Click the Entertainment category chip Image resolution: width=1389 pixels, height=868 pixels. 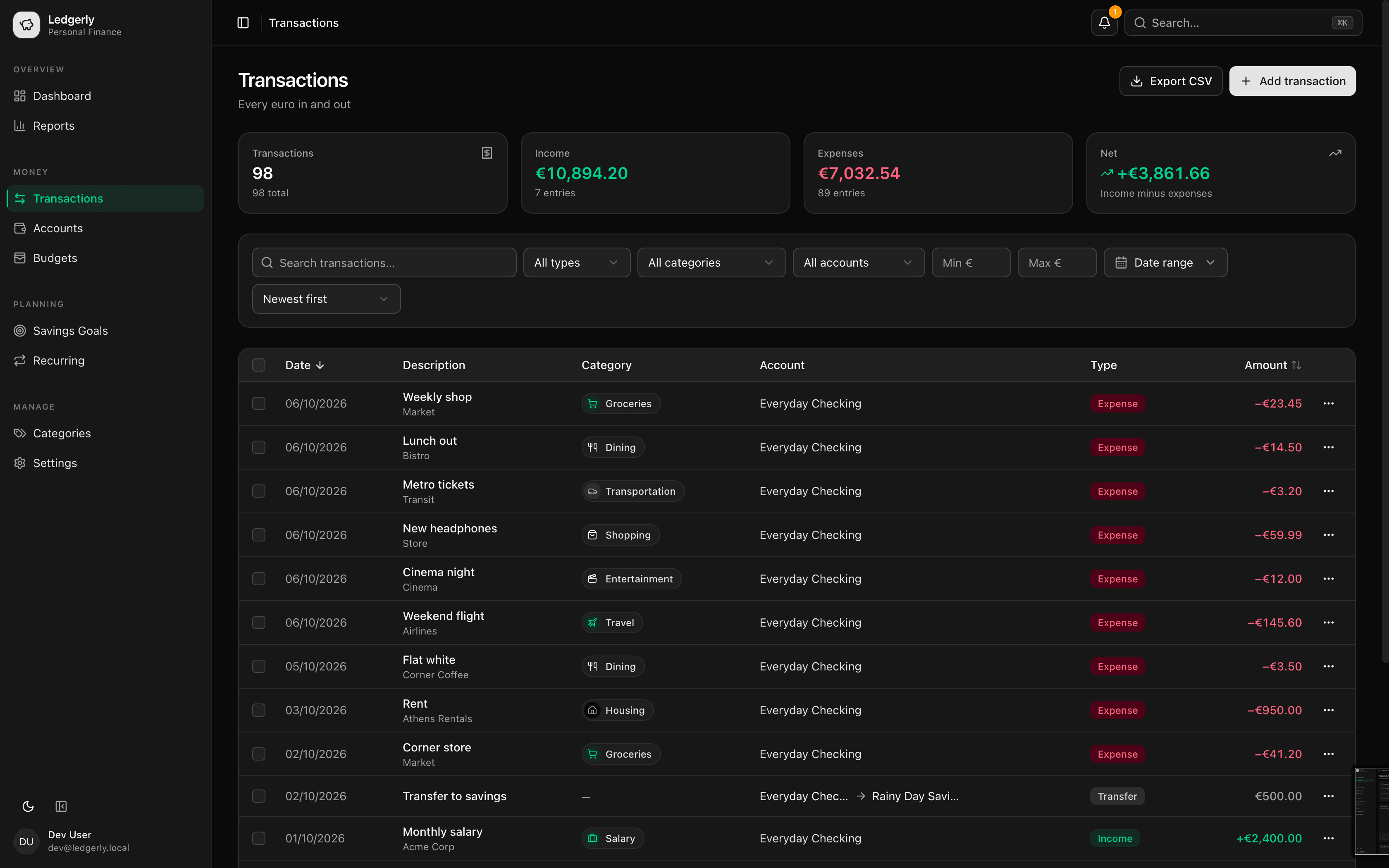631,579
